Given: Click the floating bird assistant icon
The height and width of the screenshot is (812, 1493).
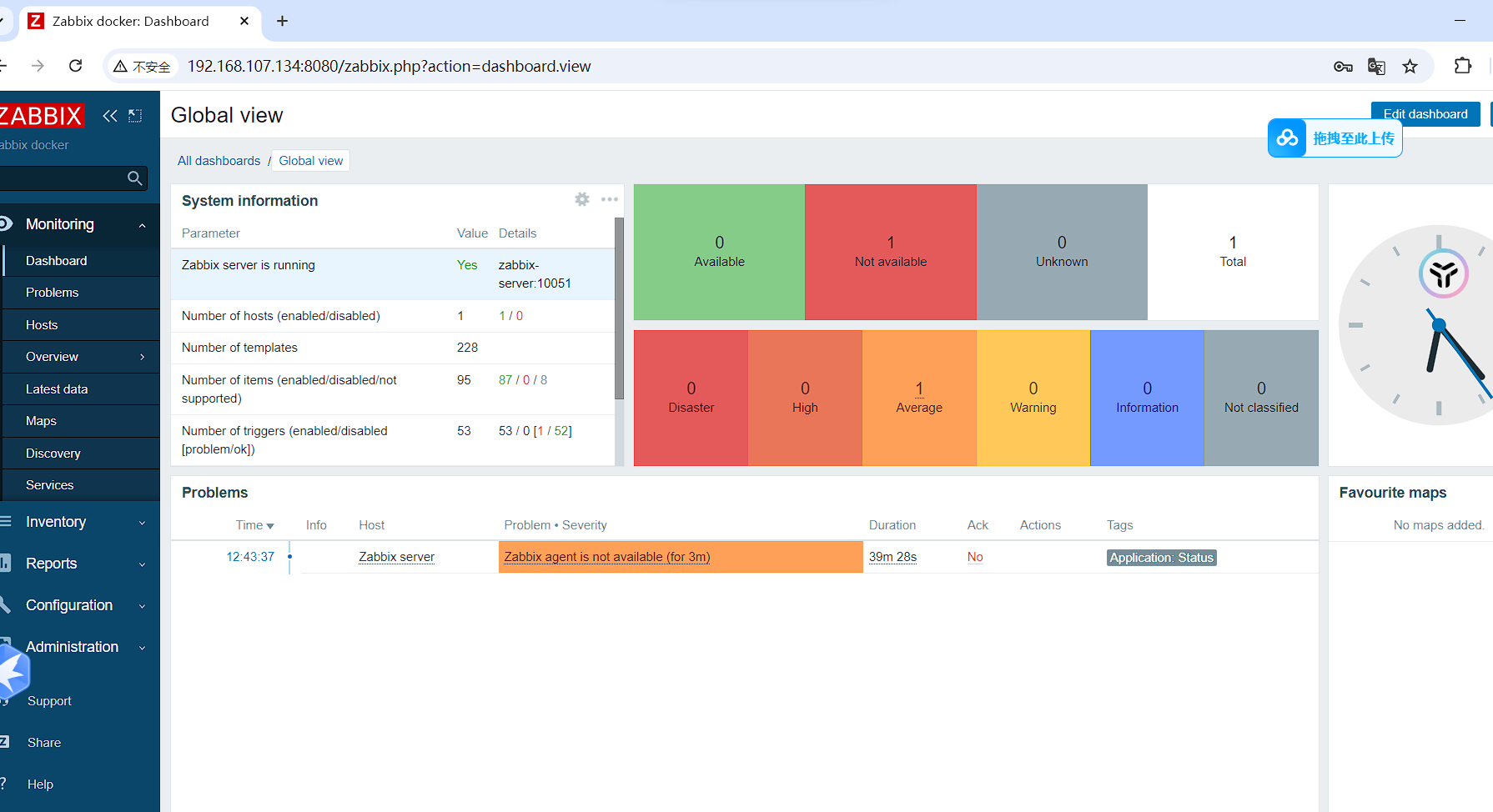Looking at the screenshot, I should point(13,672).
